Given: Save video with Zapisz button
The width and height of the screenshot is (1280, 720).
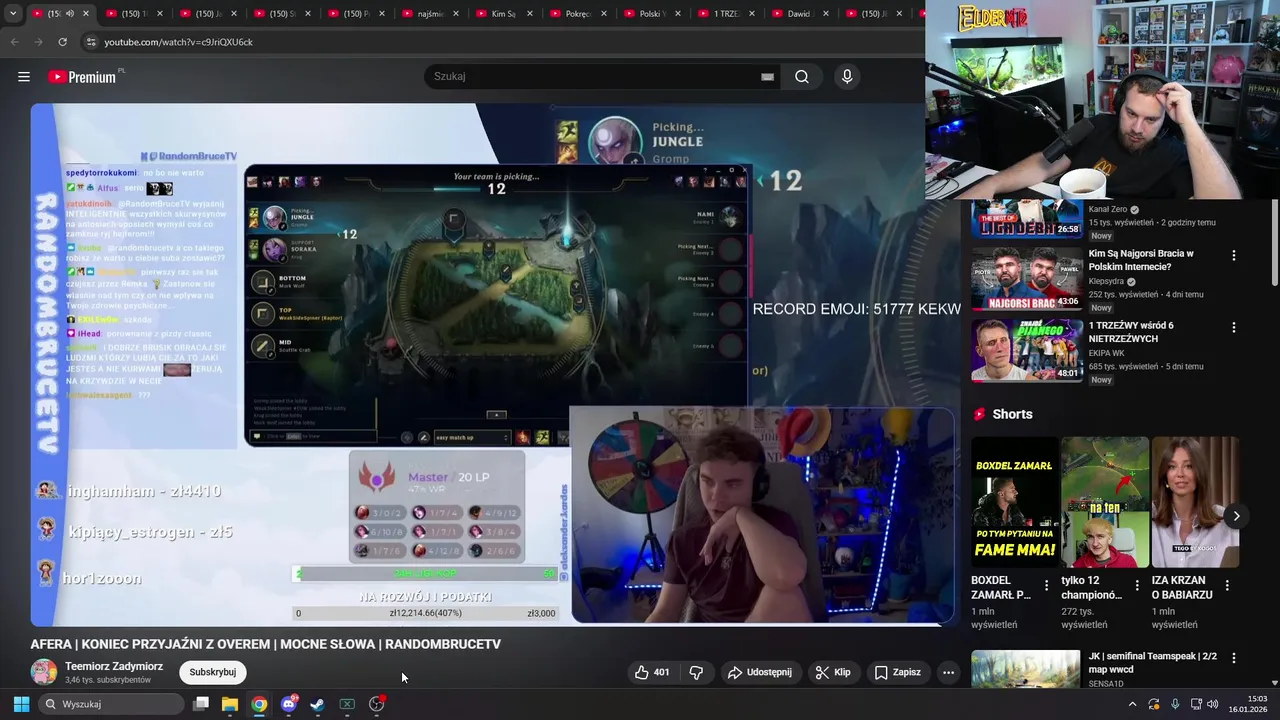Looking at the screenshot, I should pyautogui.click(x=898, y=672).
